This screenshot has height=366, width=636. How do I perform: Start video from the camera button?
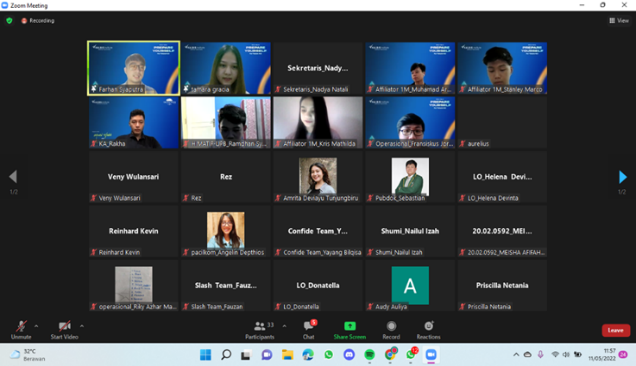coord(64,329)
